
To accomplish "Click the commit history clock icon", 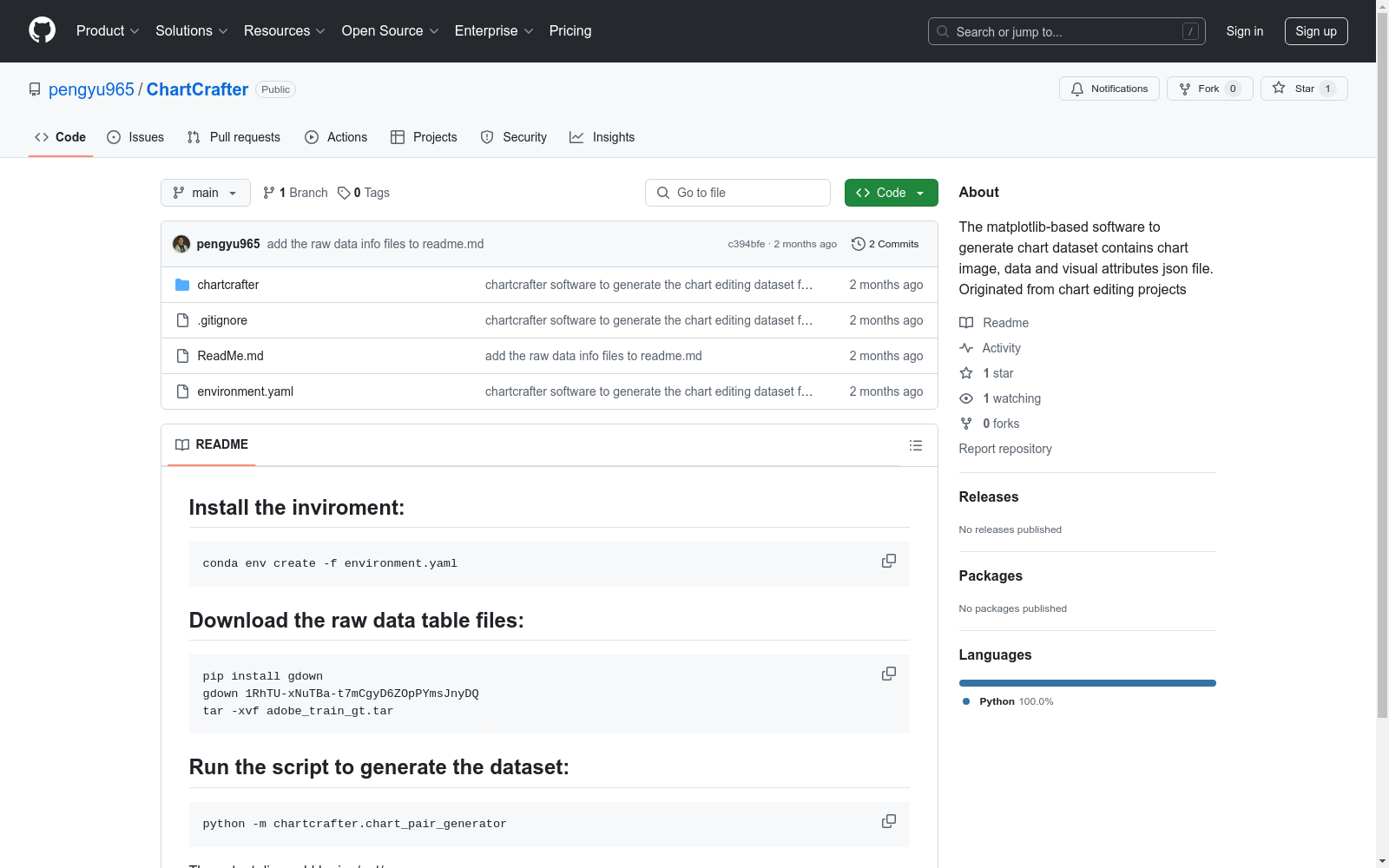I will click(859, 244).
